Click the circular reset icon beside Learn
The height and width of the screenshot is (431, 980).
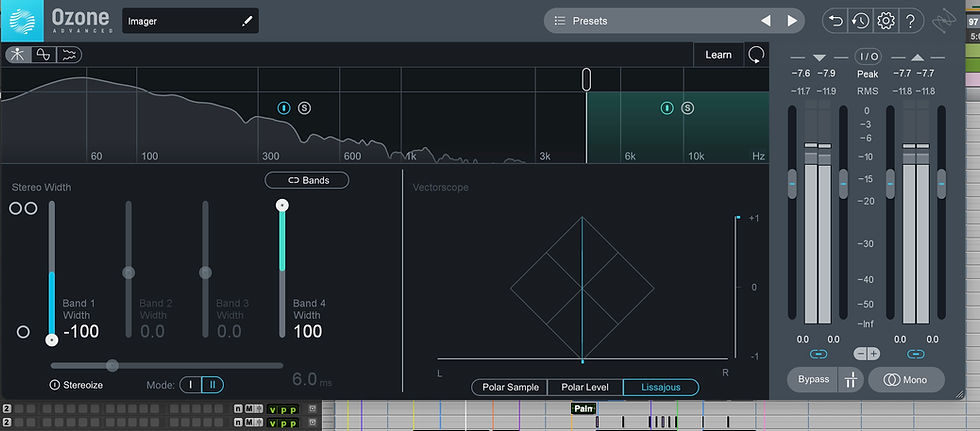point(756,55)
